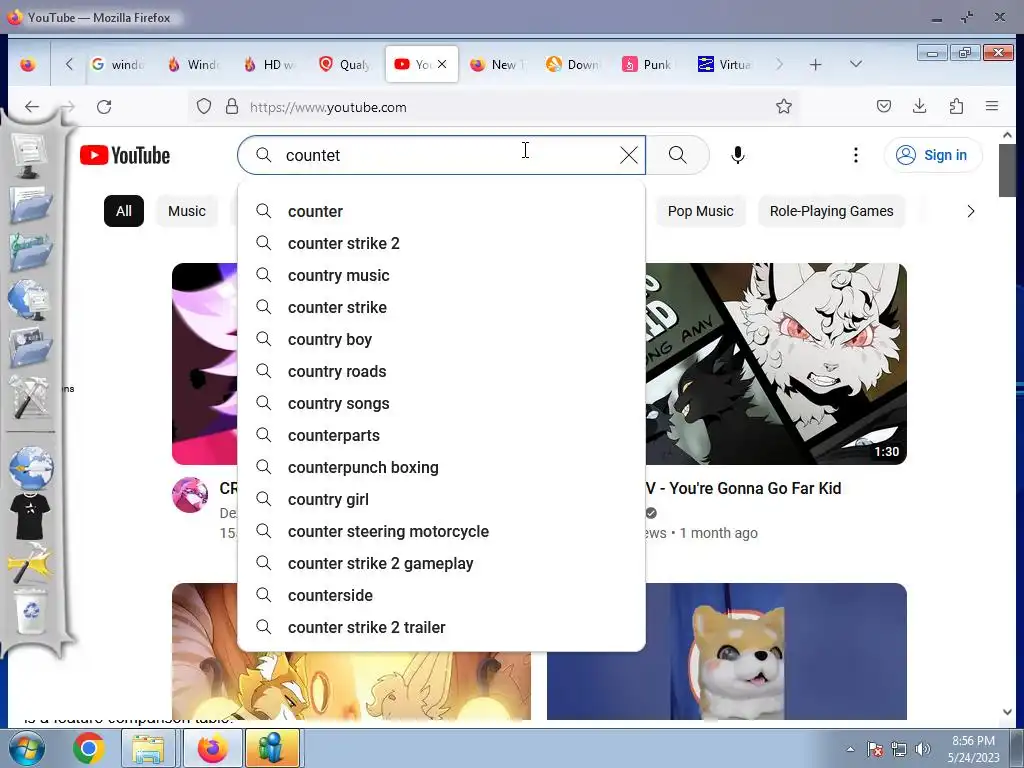Clear the search box with the X

628,155
